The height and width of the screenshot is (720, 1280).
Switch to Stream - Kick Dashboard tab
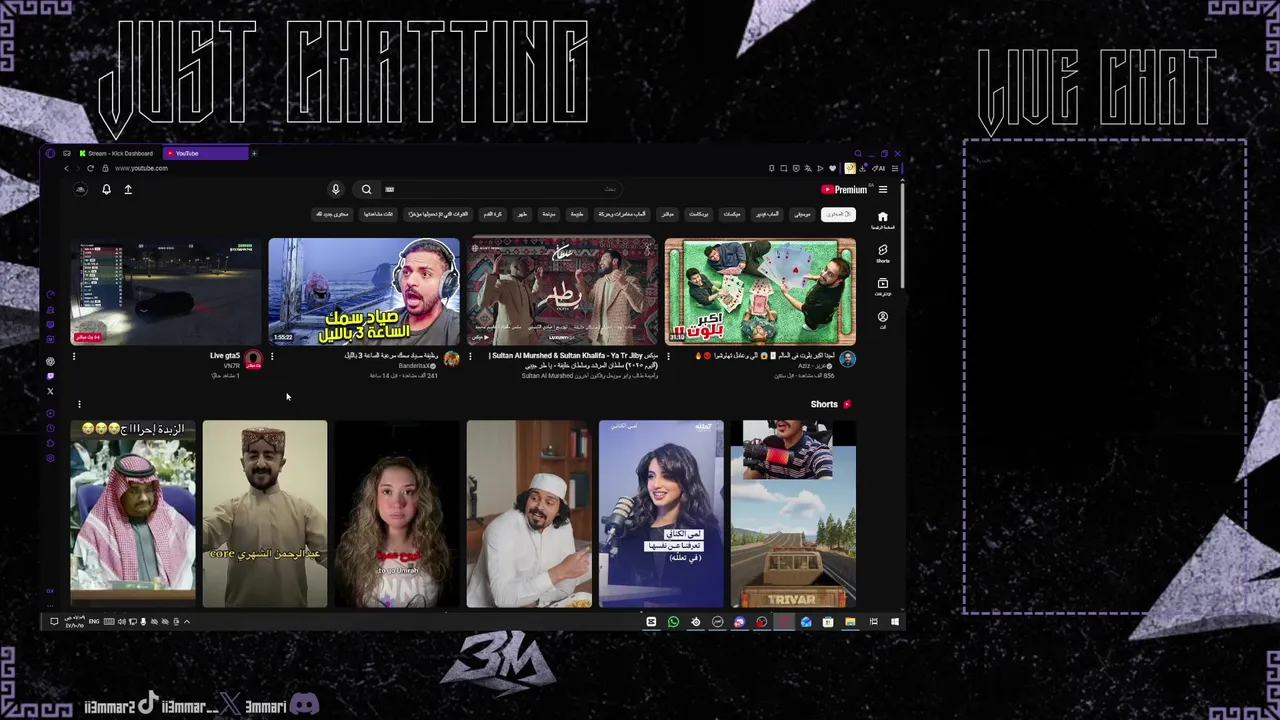pos(115,153)
